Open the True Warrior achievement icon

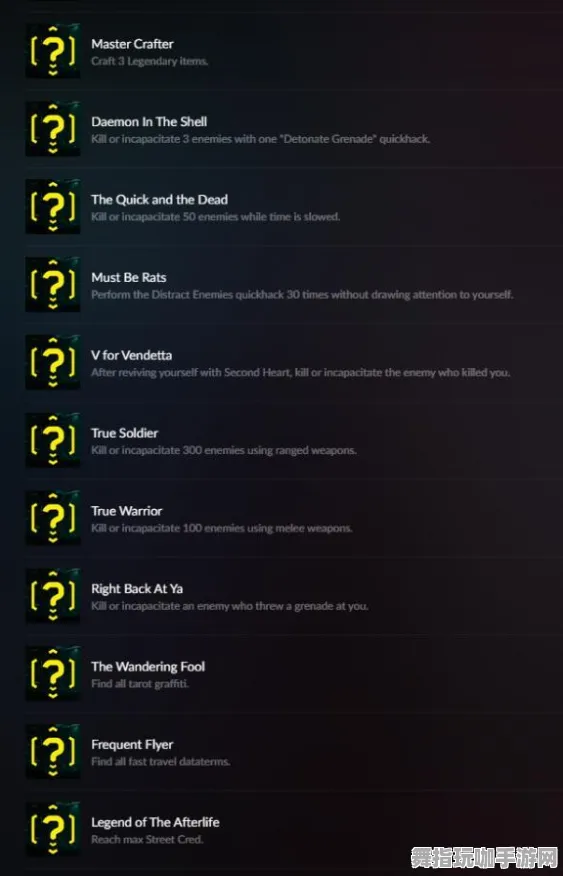pyautogui.click(x=53, y=518)
